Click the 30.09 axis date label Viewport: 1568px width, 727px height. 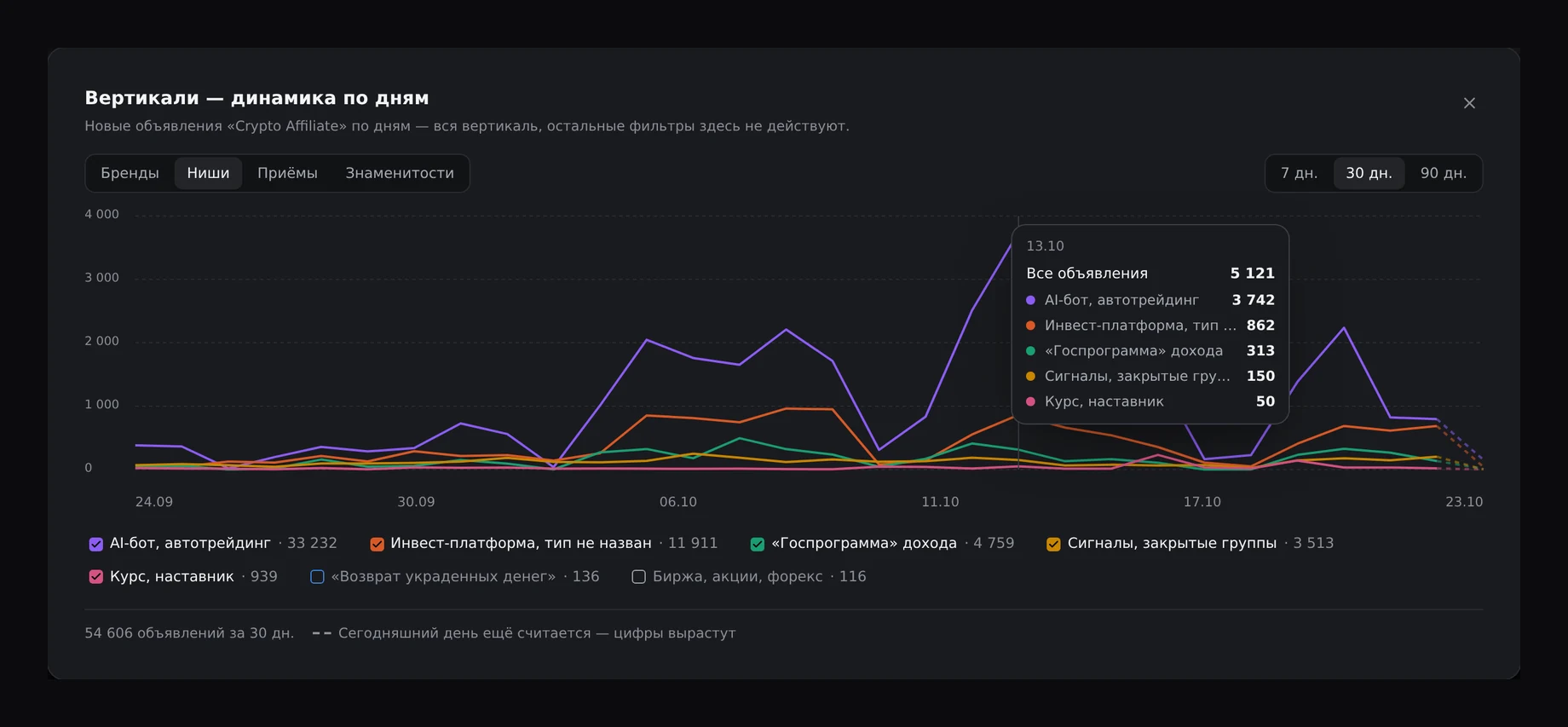[416, 502]
